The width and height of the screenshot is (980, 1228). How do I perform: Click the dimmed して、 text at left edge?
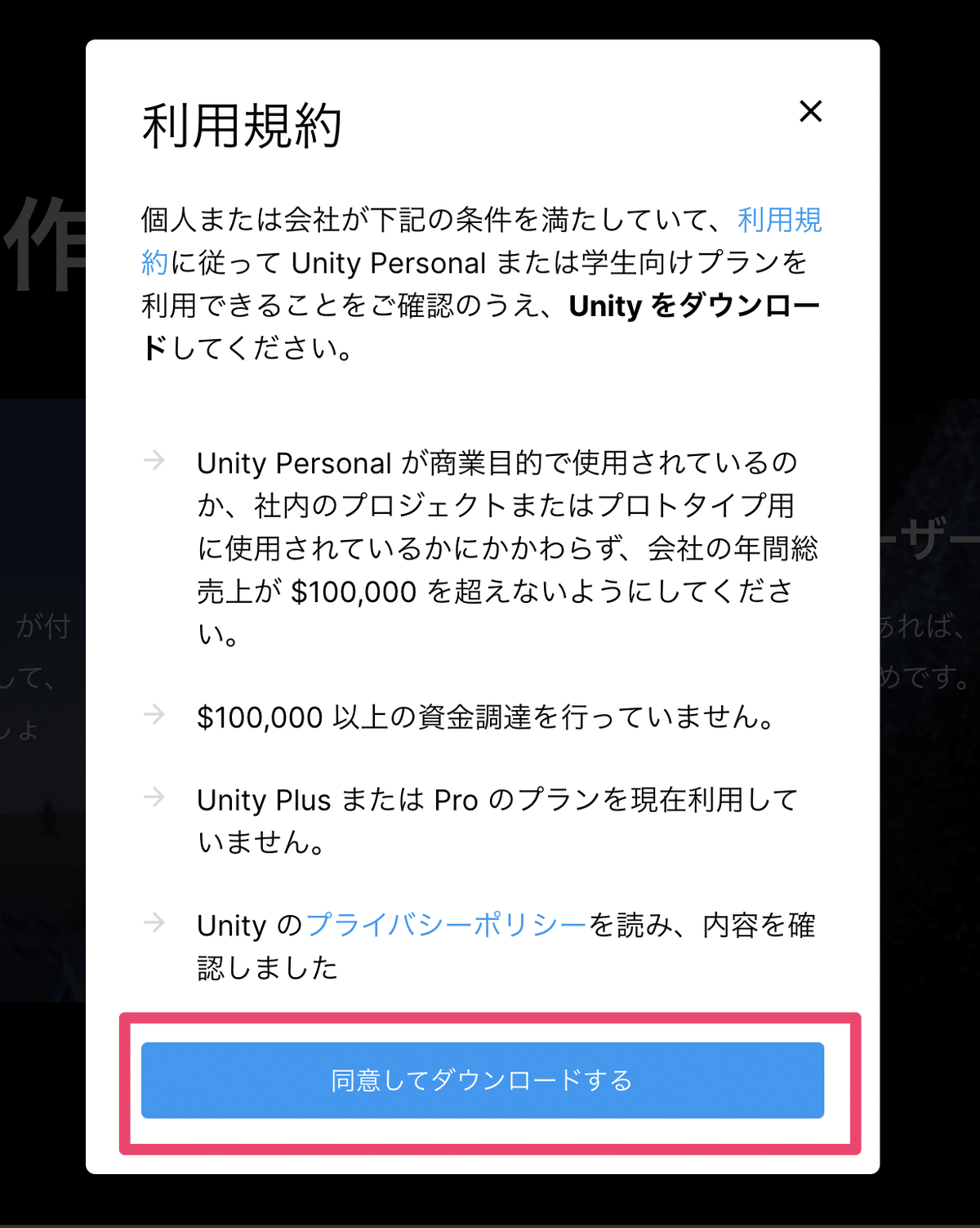[x=27, y=677]
